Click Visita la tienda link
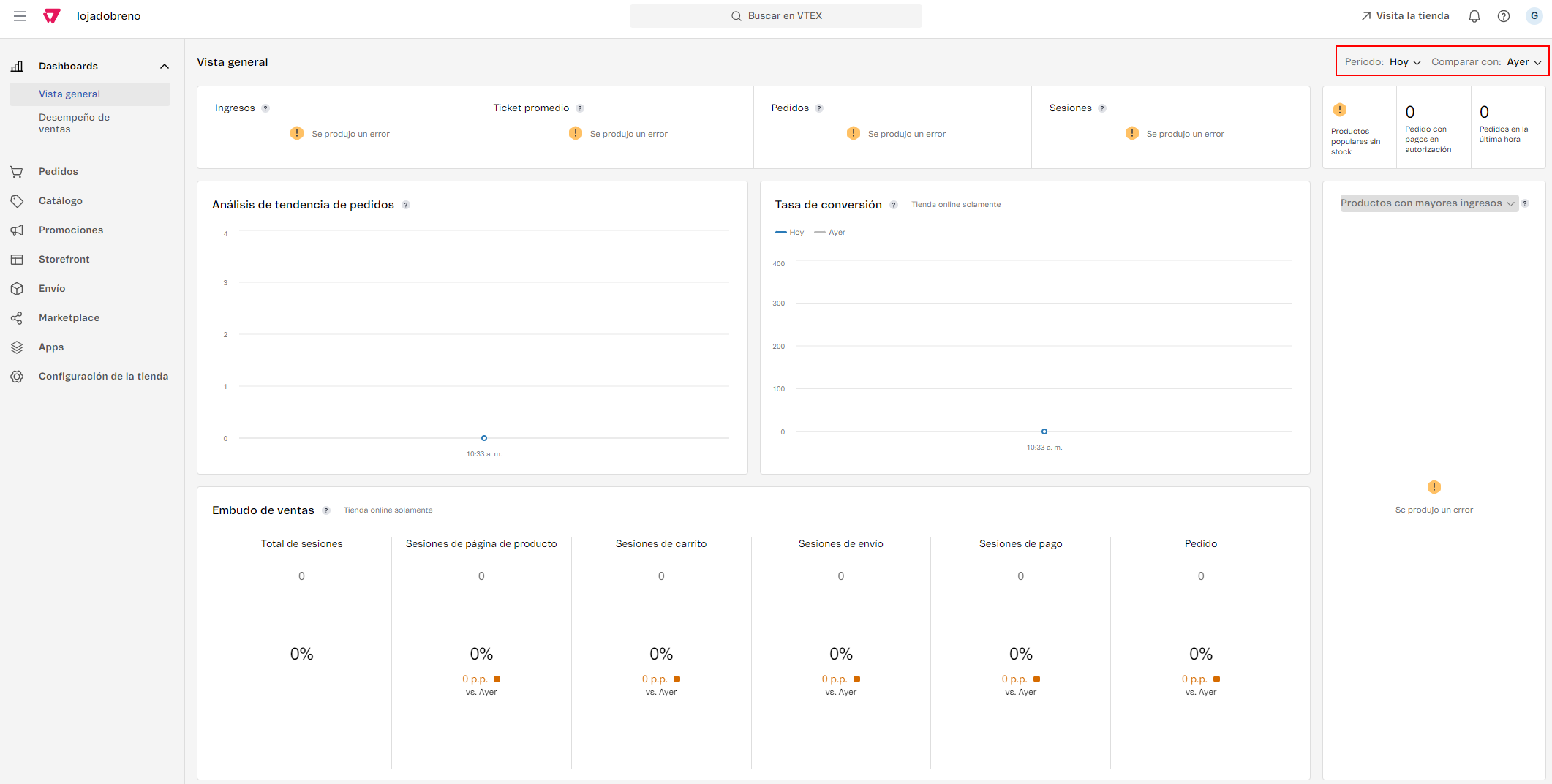This screenshot has height=784, width=1552. pos(1405,16)
